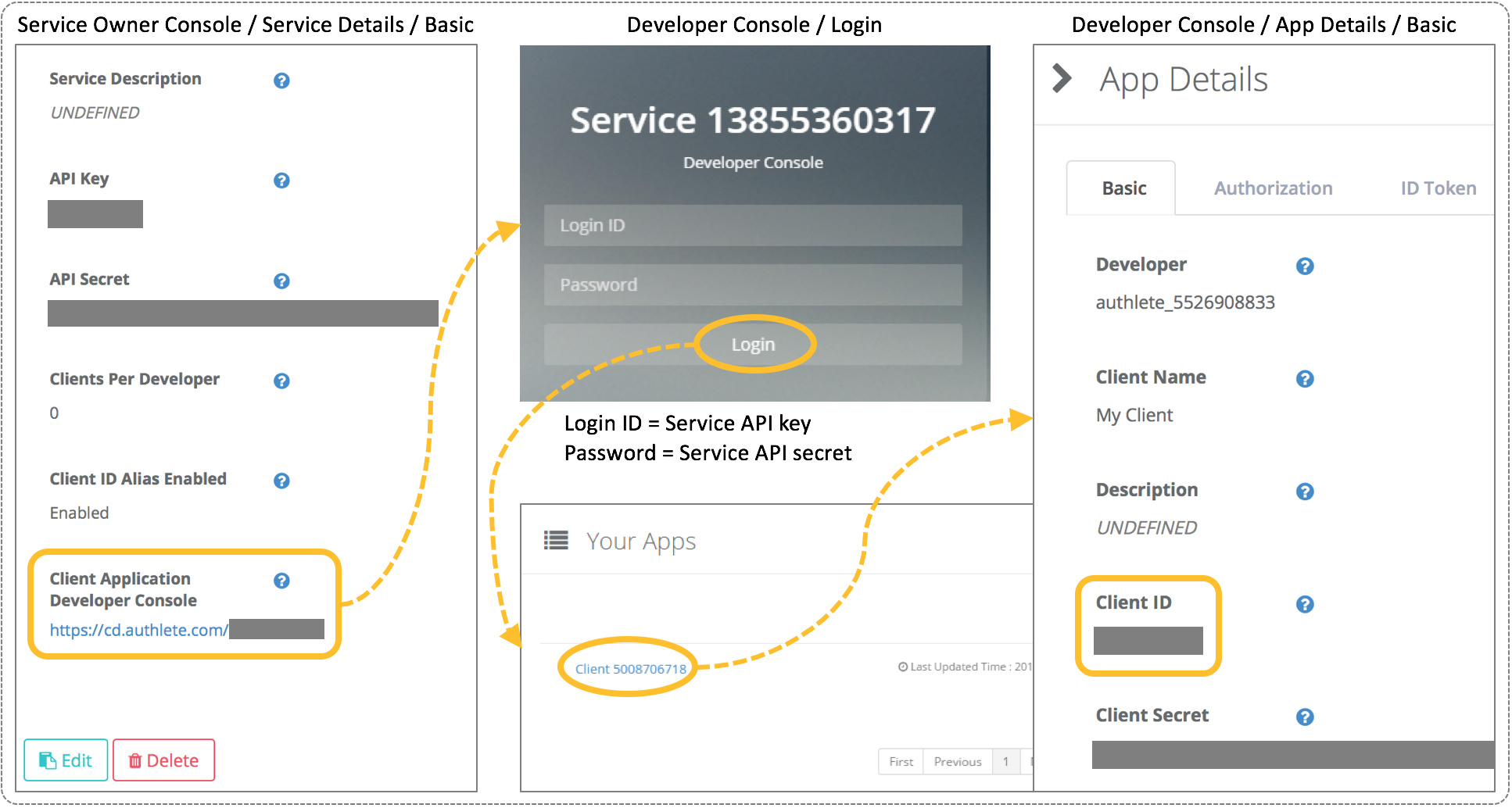The width and height of the screenshot is (1512, 808).
Task: Open the ID Token tab
Action: click(x=1438, y=188)
